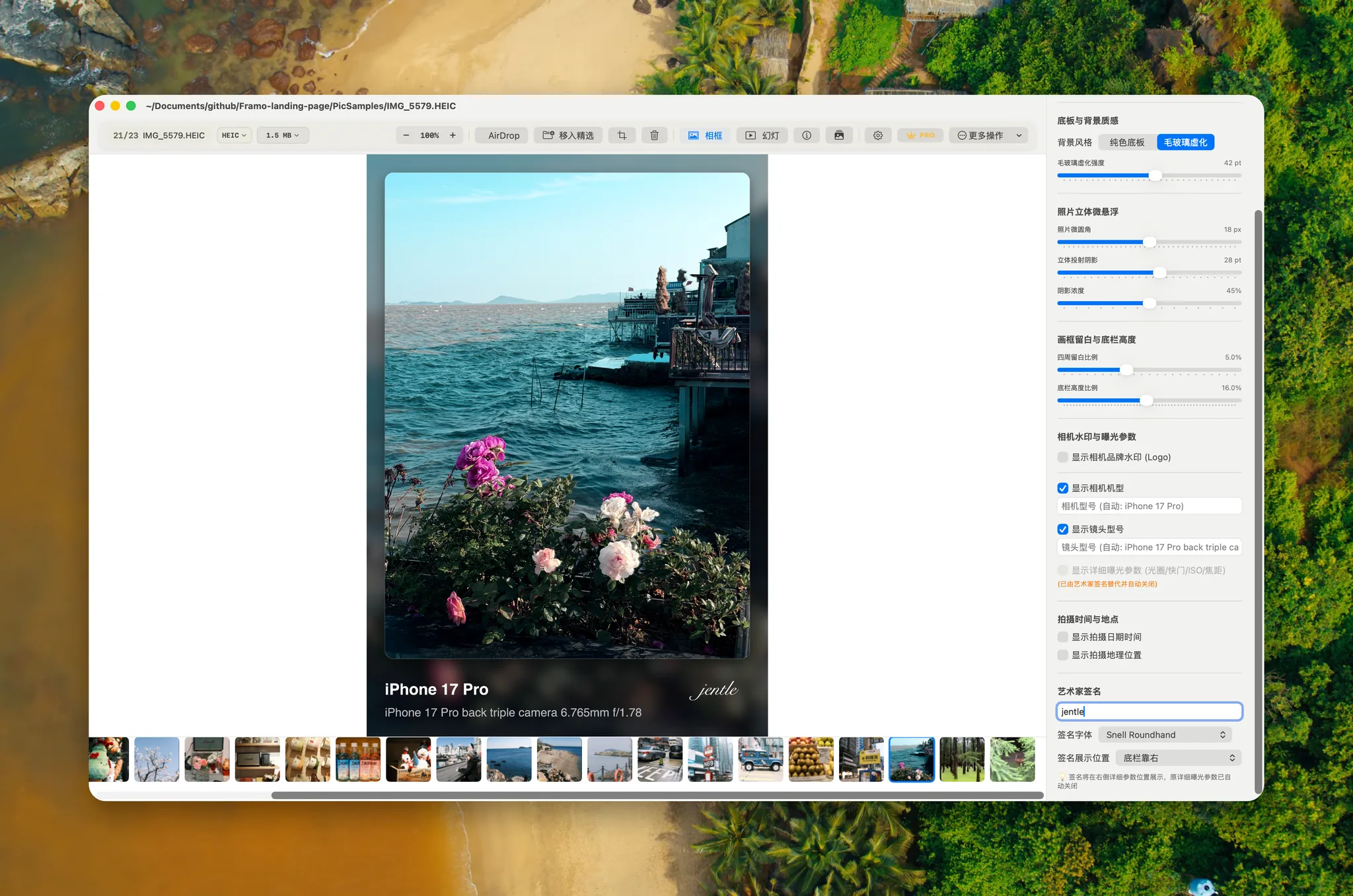Open the crop tool
Viewport: 1353px width, 896px height.
(622, 135)
